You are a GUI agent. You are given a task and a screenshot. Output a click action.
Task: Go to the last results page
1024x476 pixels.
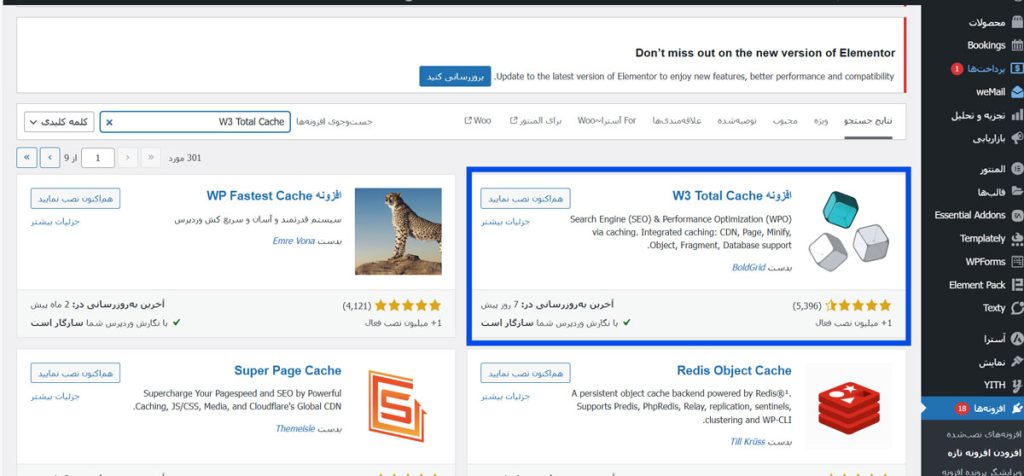click(27, 157)
